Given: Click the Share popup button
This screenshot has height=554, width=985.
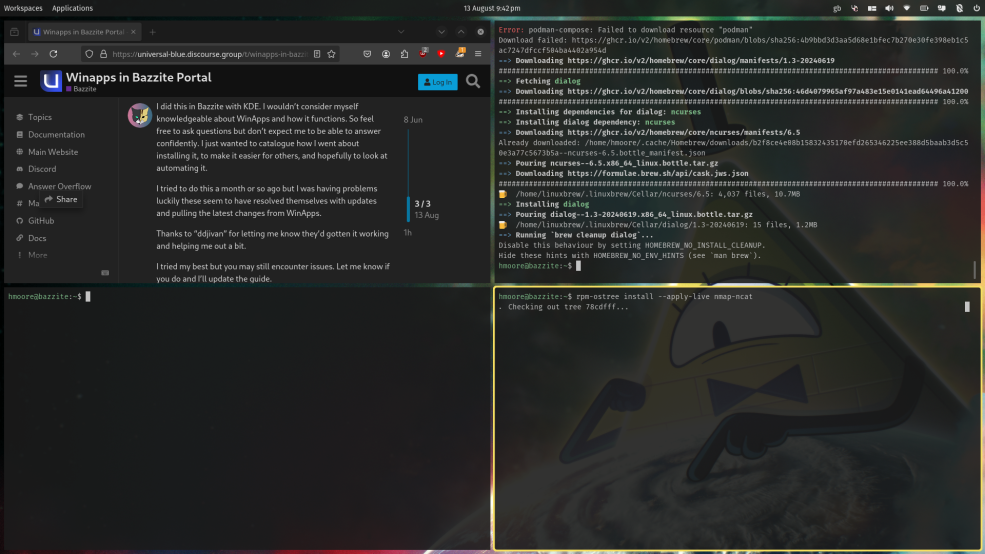Looking at the screenshot, I should 61,199.
